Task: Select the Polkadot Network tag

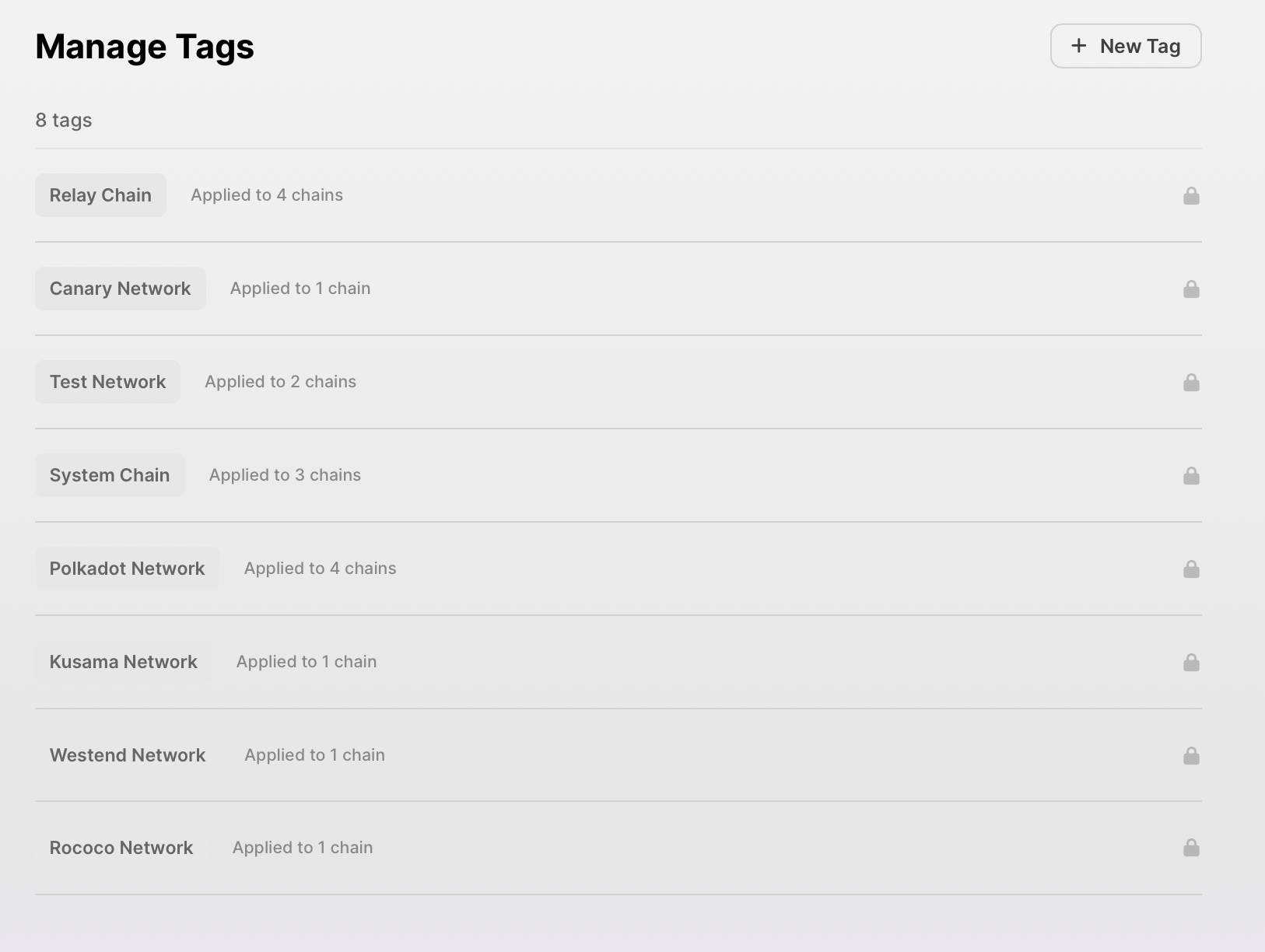Action: coord(128,569)
